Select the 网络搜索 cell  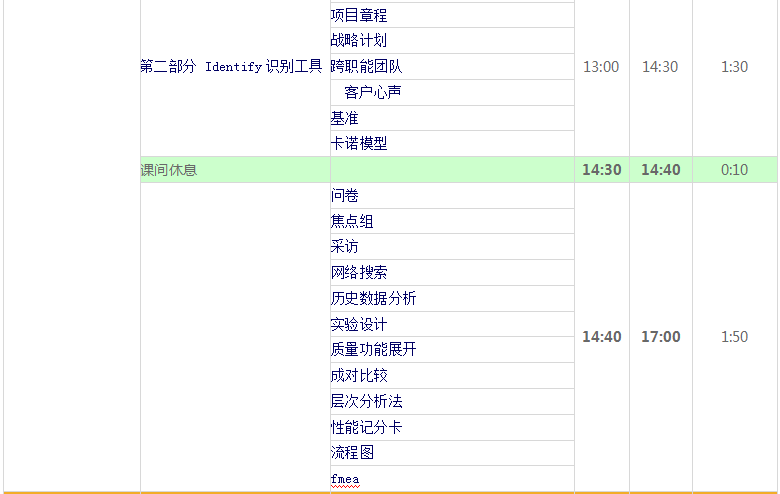(452, 273)
